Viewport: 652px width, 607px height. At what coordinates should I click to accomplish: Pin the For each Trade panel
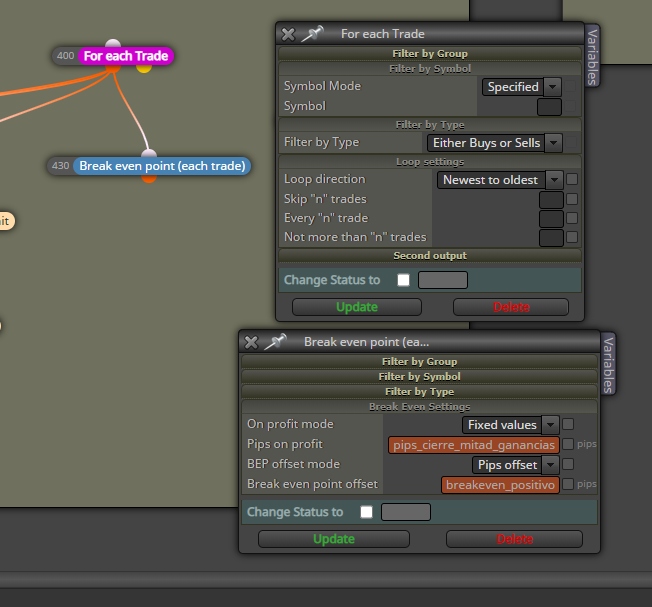[x=312, y=34]
